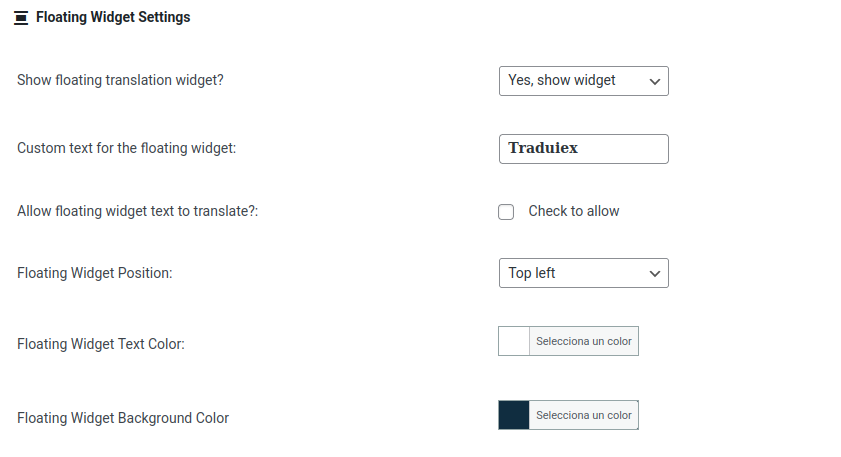Click 'Custom text for the floating widget' label

pyautogui.click(x=126, y=148)
